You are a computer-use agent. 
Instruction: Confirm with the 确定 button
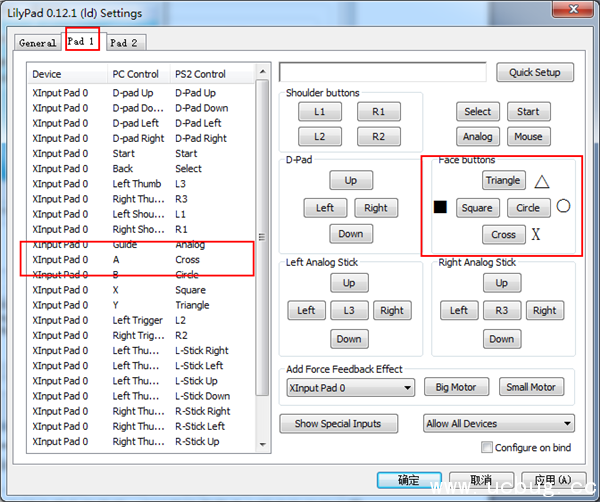click(409, 480)
